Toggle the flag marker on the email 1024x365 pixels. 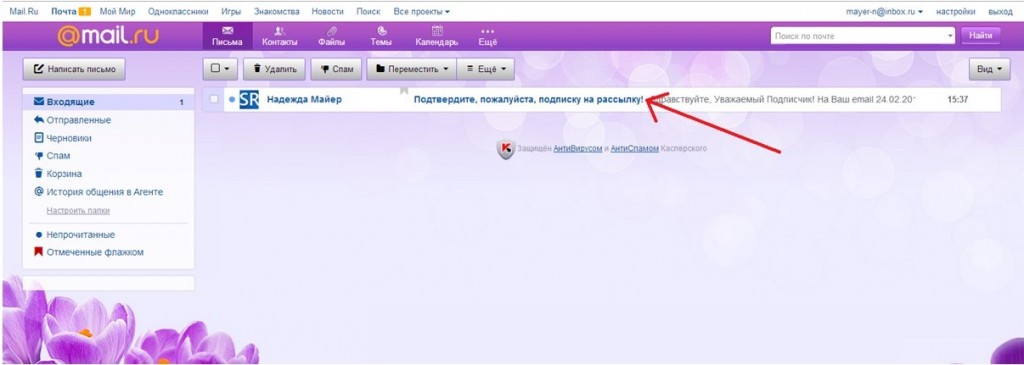[x=404, y=91]
